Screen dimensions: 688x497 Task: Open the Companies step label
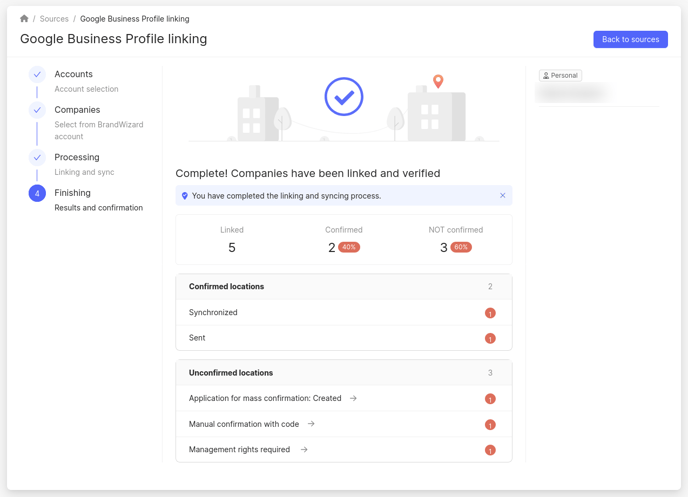pyautogui.click(x=77, y=110)
